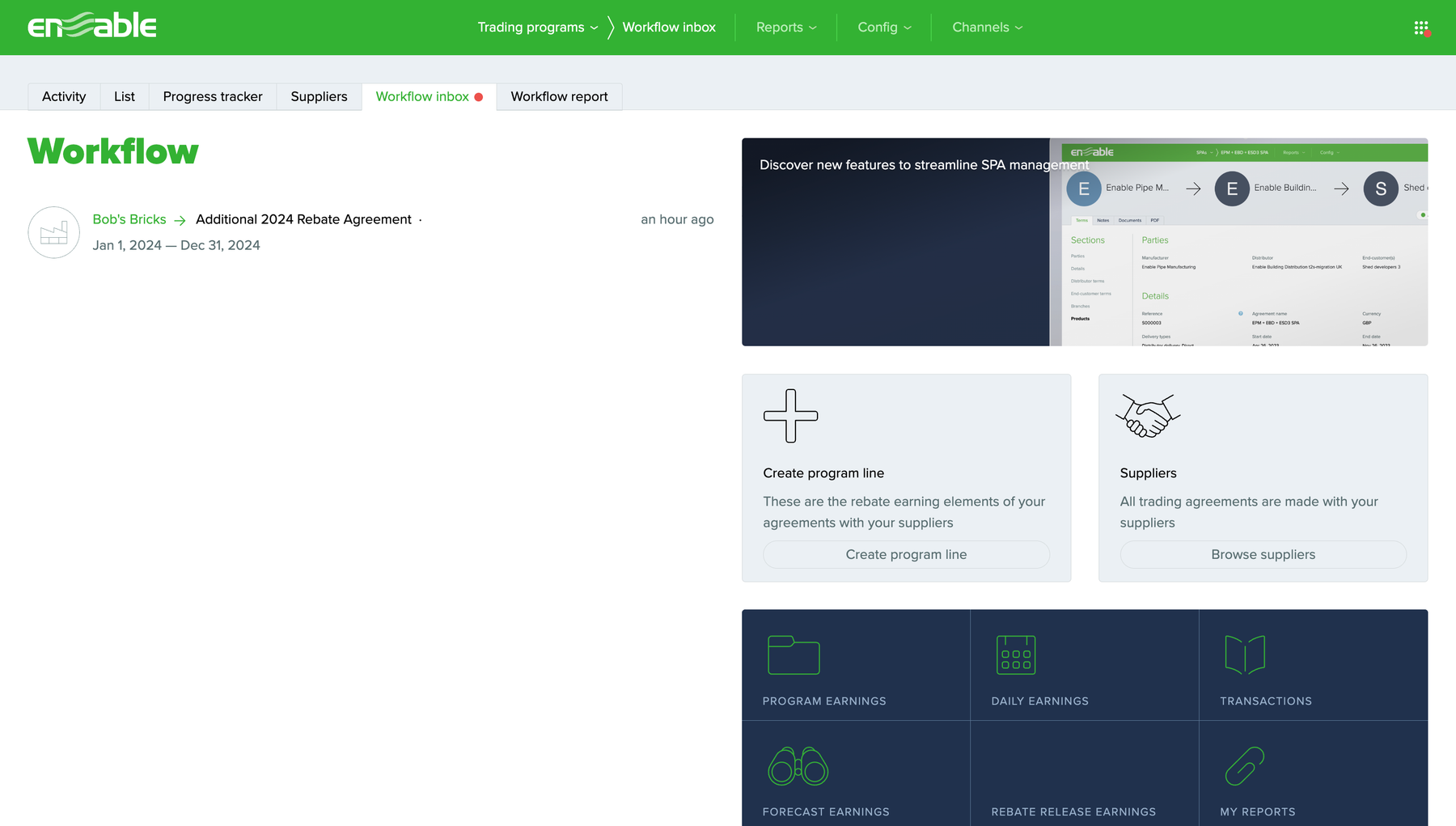Image resolution: width=1456 pixels, height=826 pixels.
Task: Switch to the Workflow report tab
Action: [x=559, y=96]
